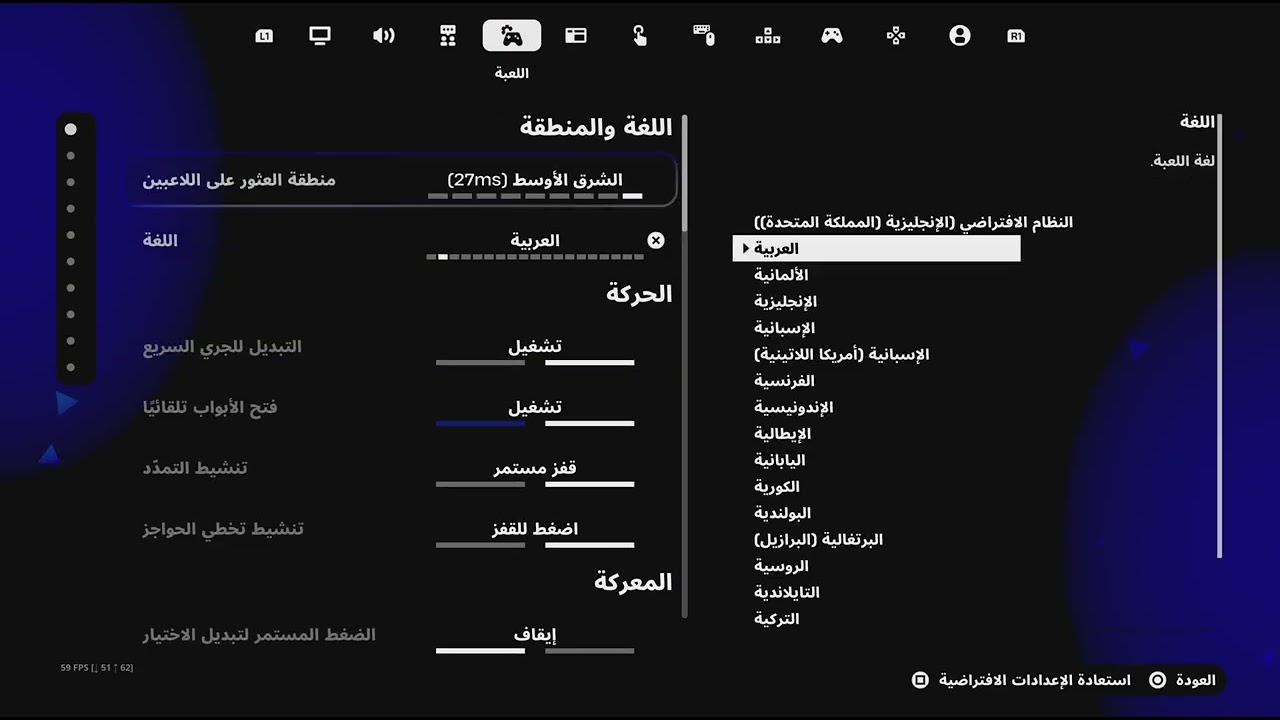Pick اليابانية (Japanese) from language list
The height and width of the screenshot is (720, 1280).
pos(779,460)
